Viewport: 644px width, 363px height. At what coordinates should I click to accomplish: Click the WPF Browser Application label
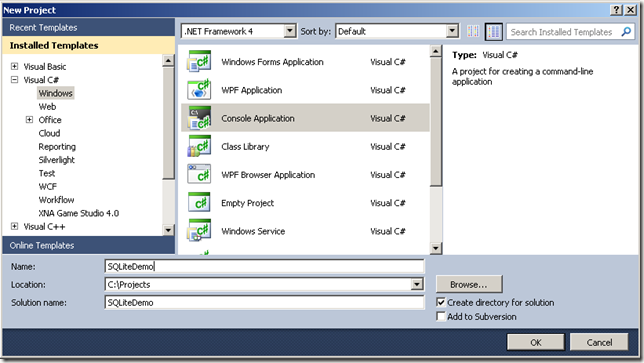268,175
